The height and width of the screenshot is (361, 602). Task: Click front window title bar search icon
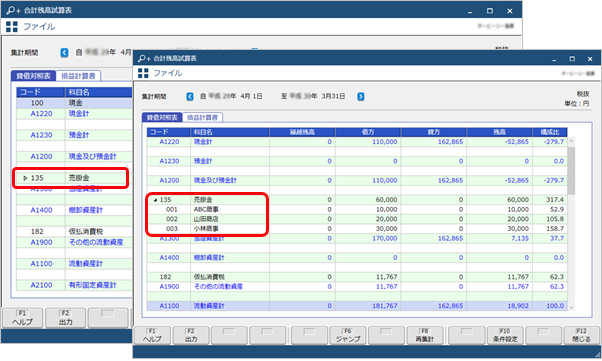coord(144,58)
